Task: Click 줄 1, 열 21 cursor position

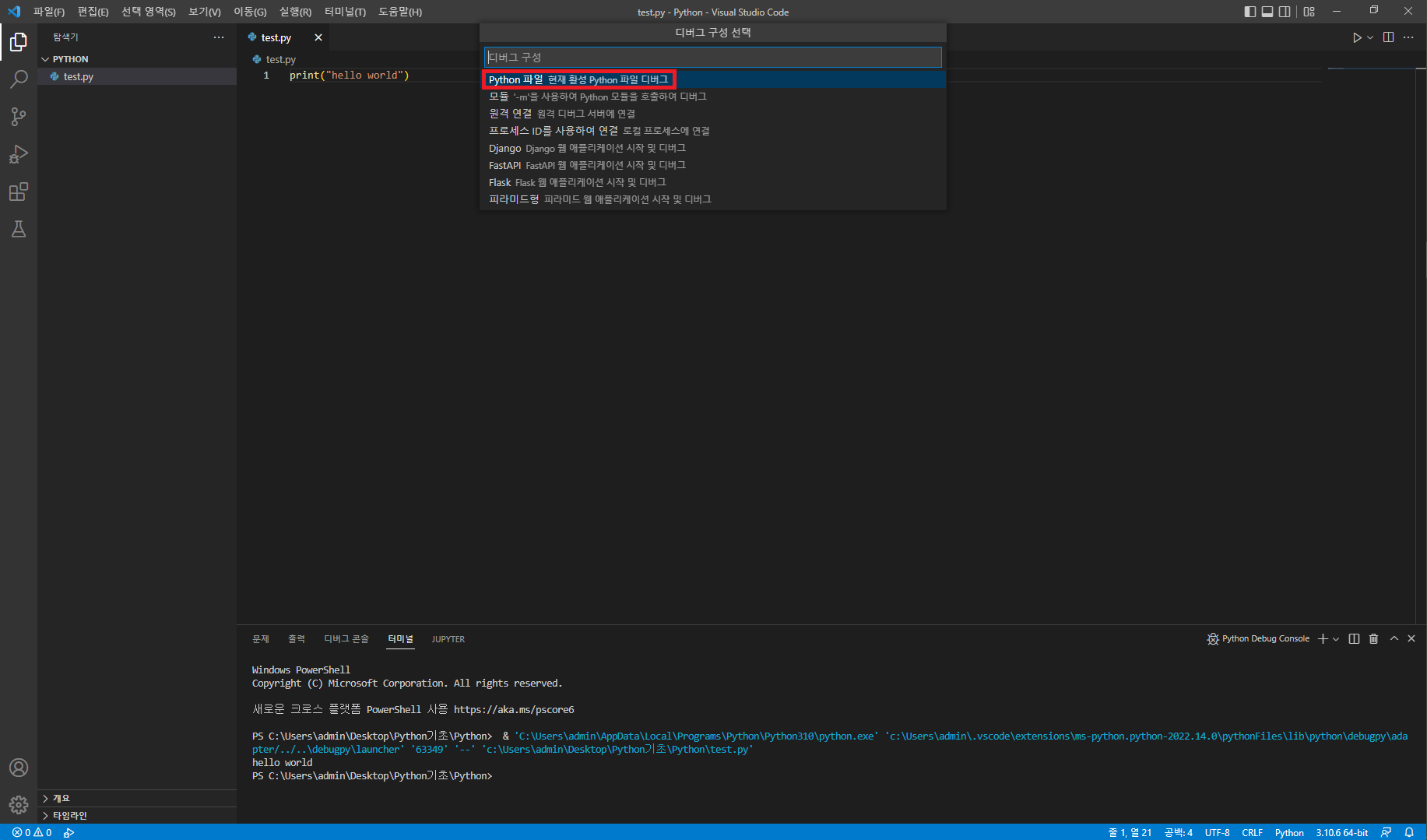Action: tap(1130, 832)
